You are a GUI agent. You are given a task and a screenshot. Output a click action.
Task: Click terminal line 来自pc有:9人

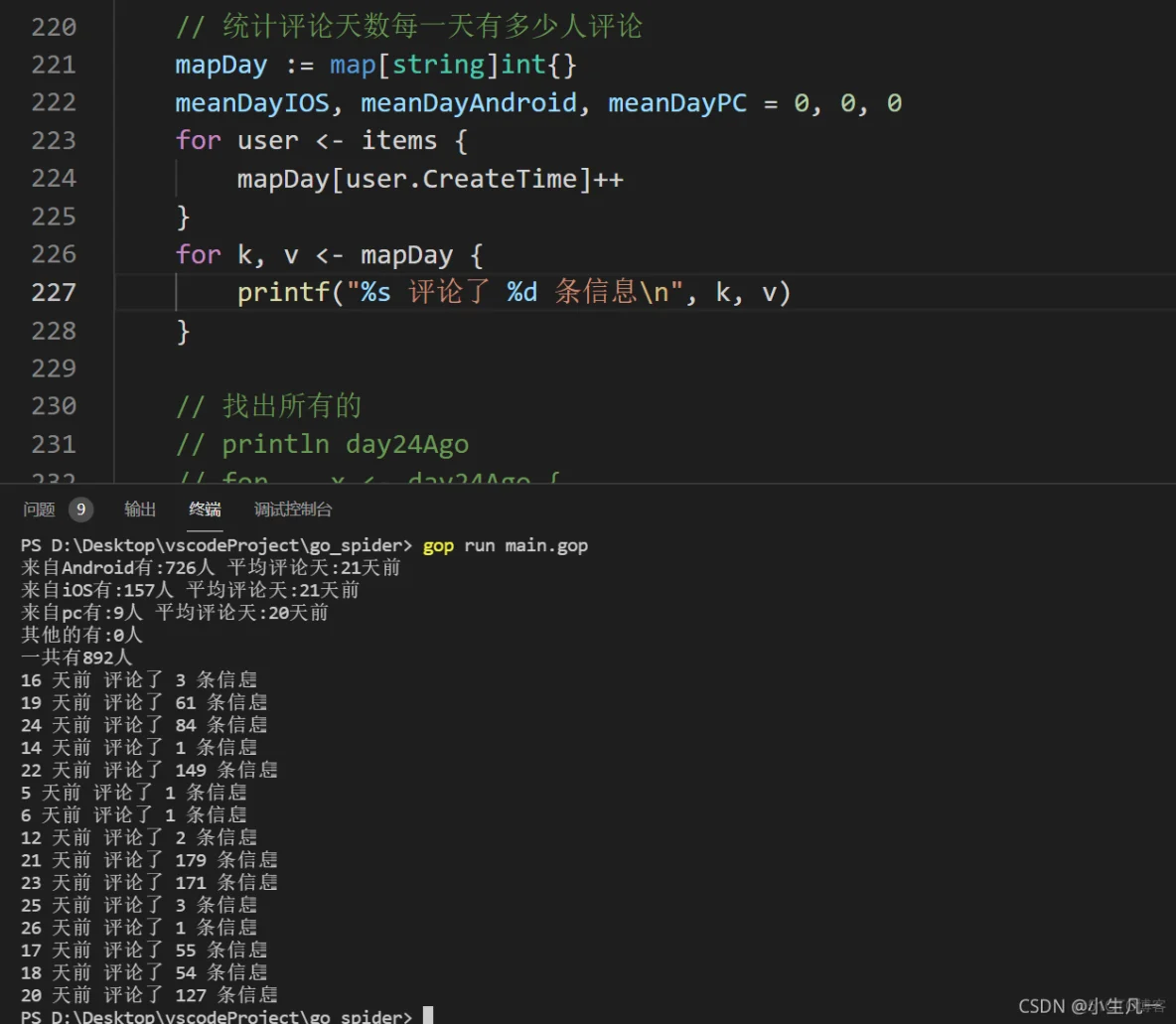tap(175, 613)
